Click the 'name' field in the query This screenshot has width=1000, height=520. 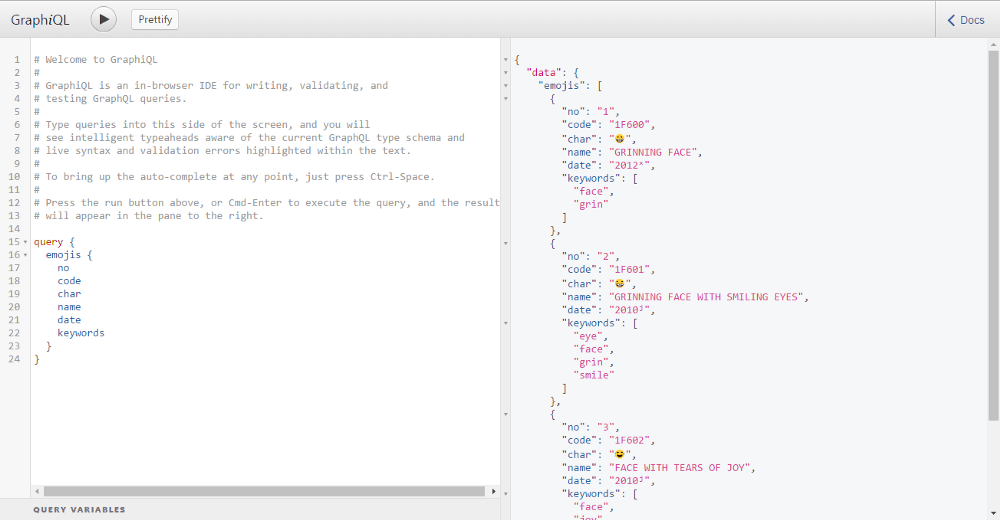click(69, 307)
